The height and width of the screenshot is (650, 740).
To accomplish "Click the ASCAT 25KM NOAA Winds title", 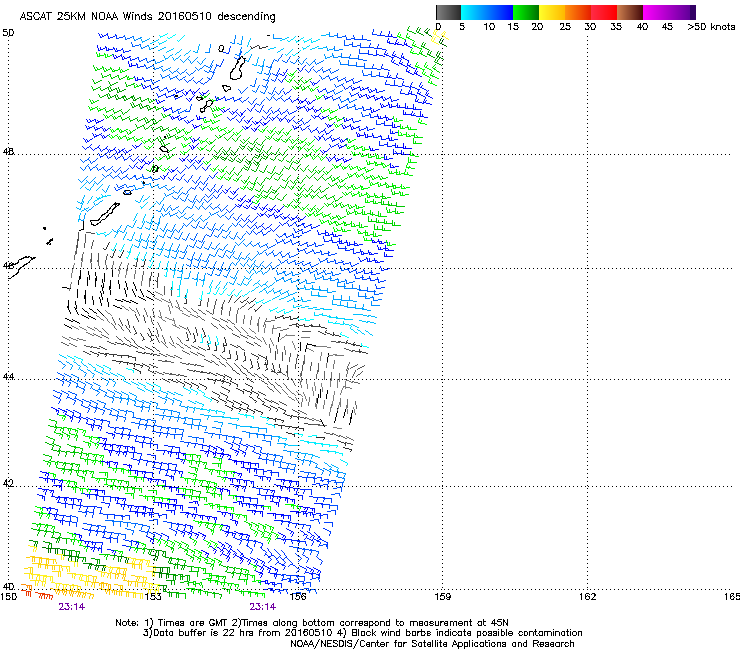I will pyautogui.click(x=147, y=16).
